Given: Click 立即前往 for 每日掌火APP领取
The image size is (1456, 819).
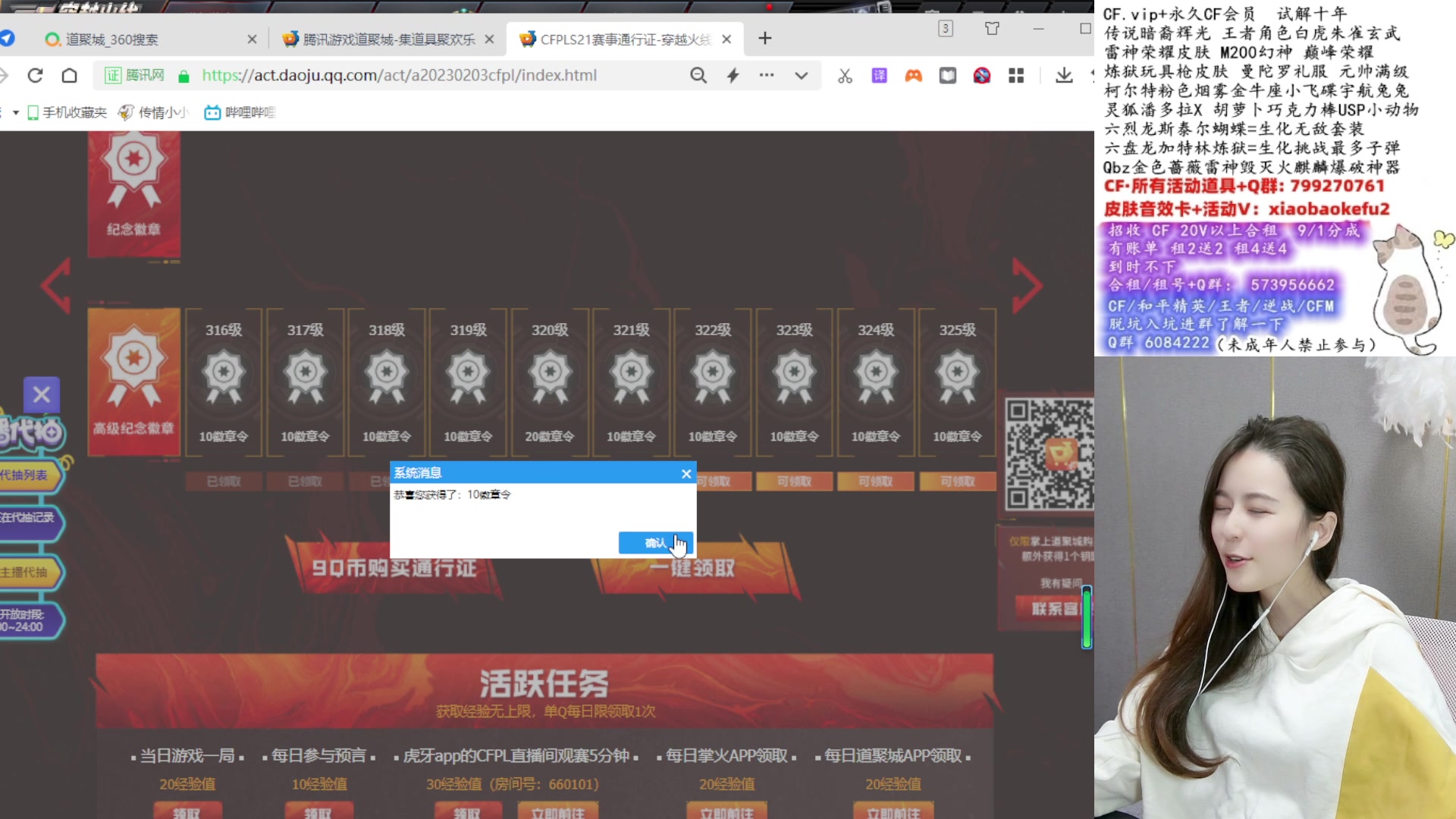Looking at the screenshot, I should 726,811.
